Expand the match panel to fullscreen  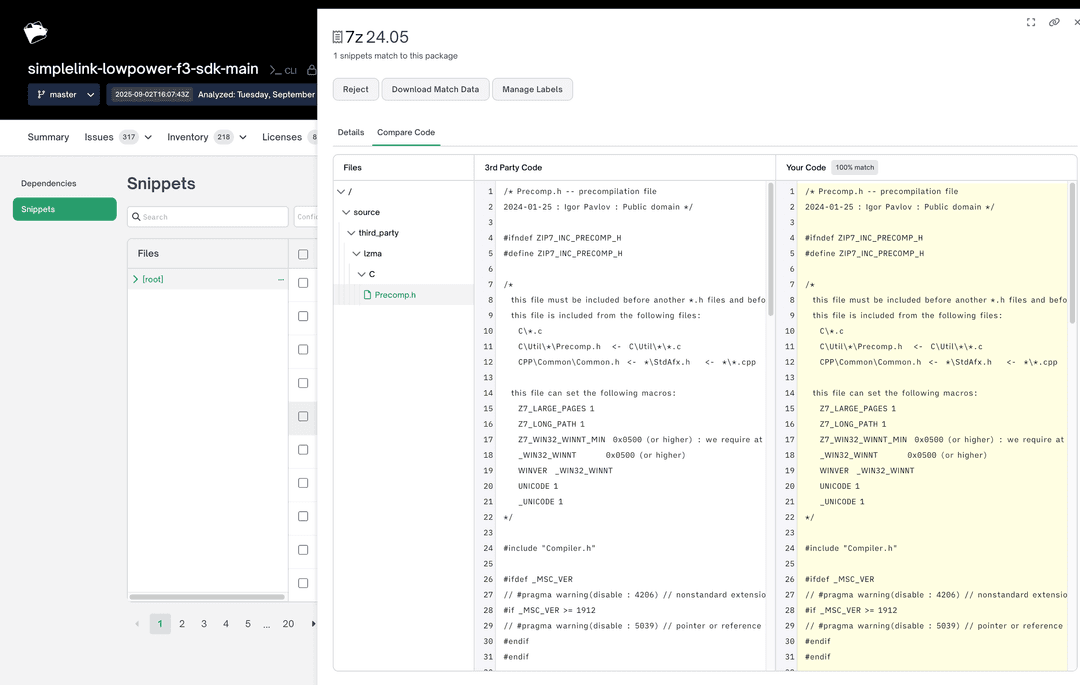pos(1030,21)
